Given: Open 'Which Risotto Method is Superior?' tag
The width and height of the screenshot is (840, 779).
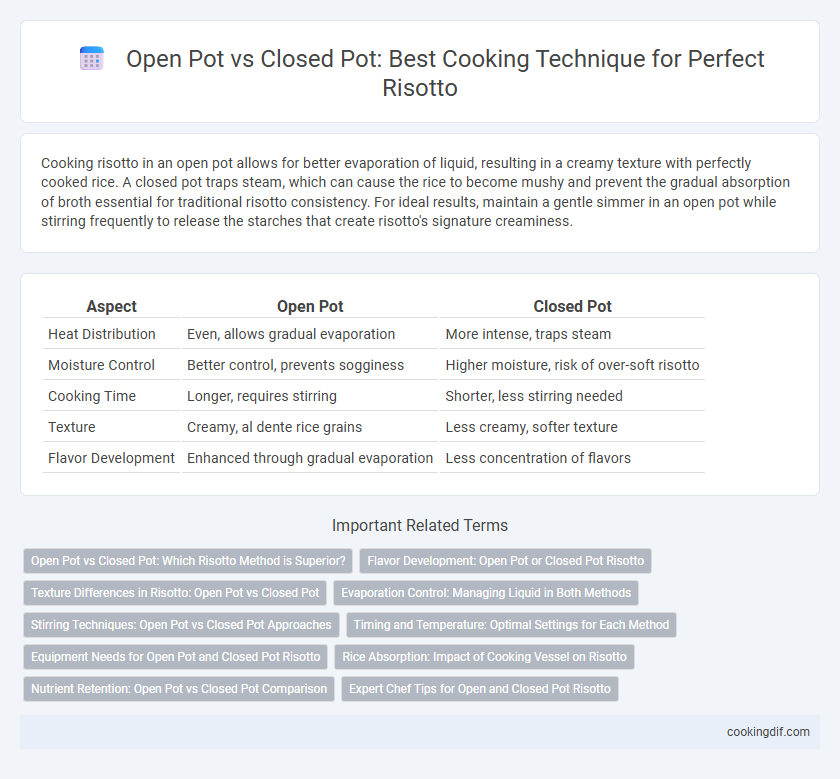Looking at the screenshot, I should [x=188, y=561].
